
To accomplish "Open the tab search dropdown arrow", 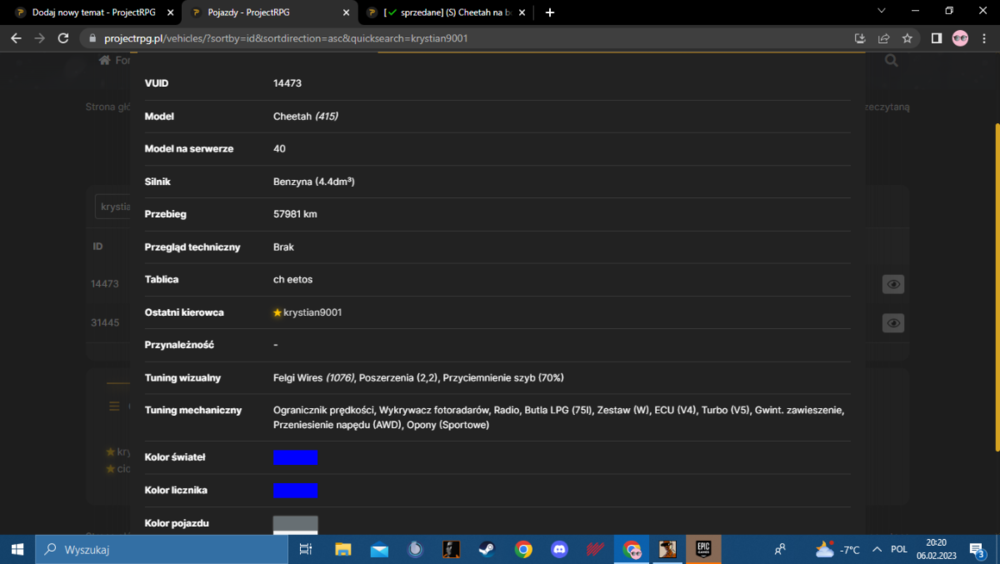I will click(x=881, y=11).
